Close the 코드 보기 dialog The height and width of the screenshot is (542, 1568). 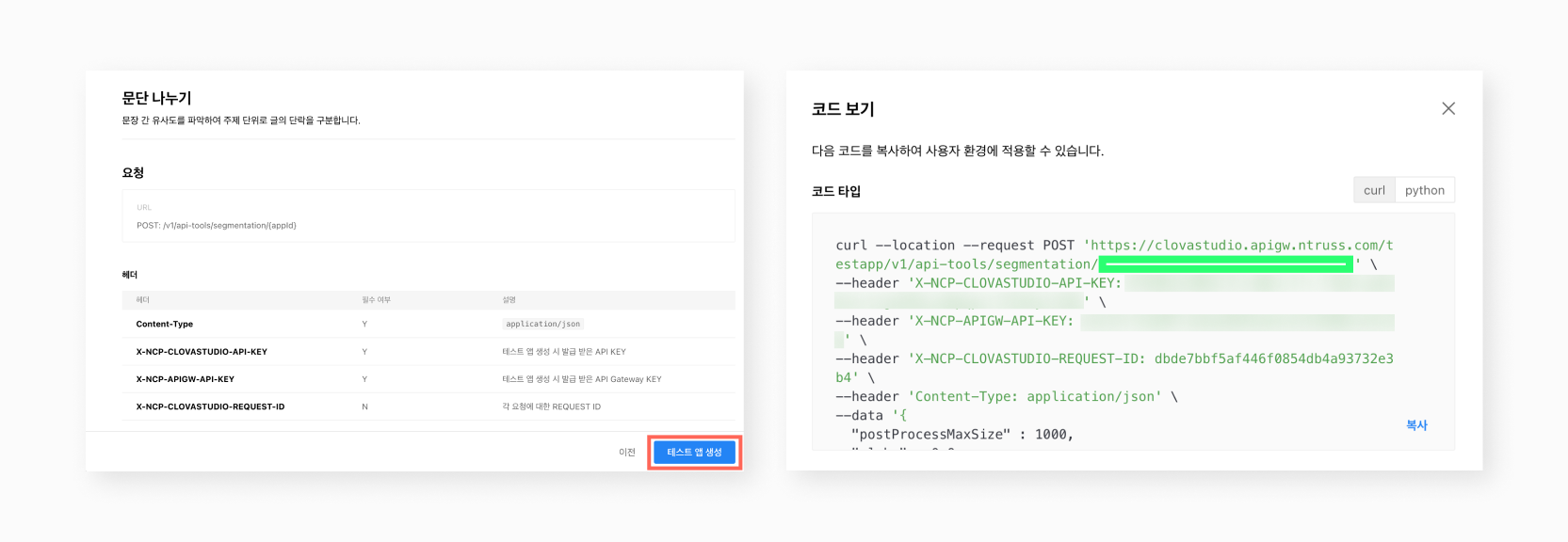click(1448, 108)
